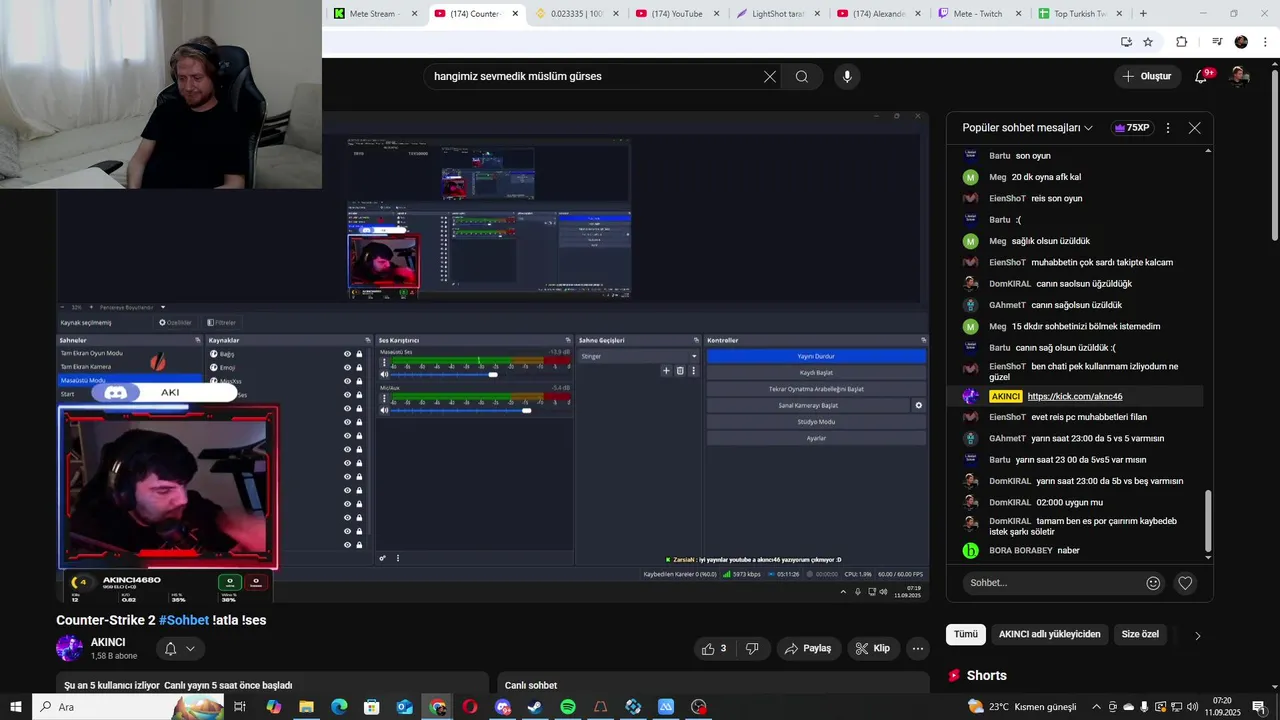Open chat more options (three dots)
Screen dimensions: 1280x720
pos(1167,128)
